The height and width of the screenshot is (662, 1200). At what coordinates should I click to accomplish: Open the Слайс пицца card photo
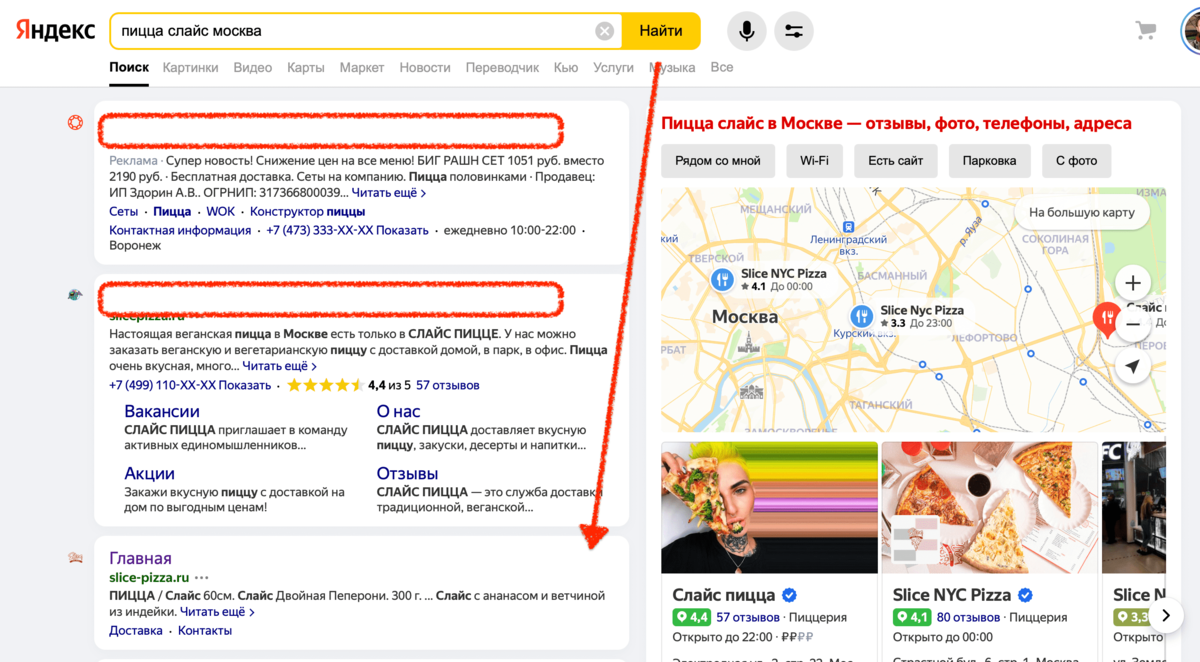click(769, 507)
